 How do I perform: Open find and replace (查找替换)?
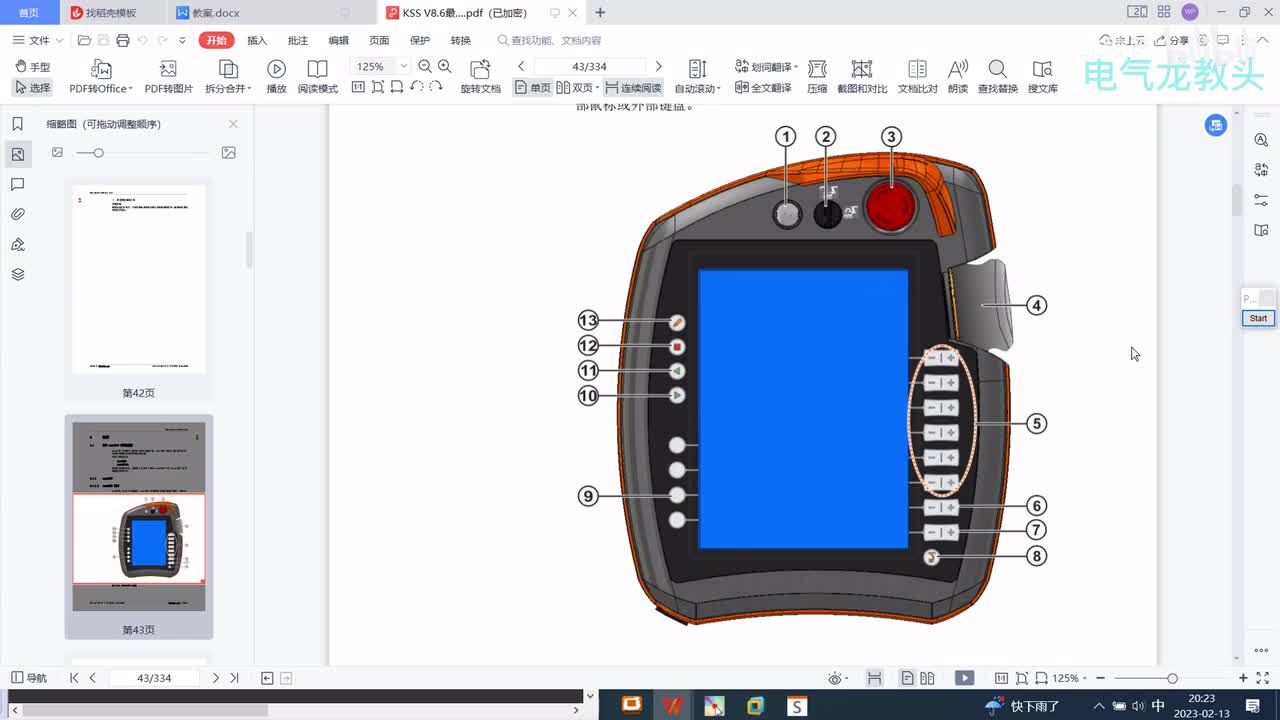click(997, 76)
